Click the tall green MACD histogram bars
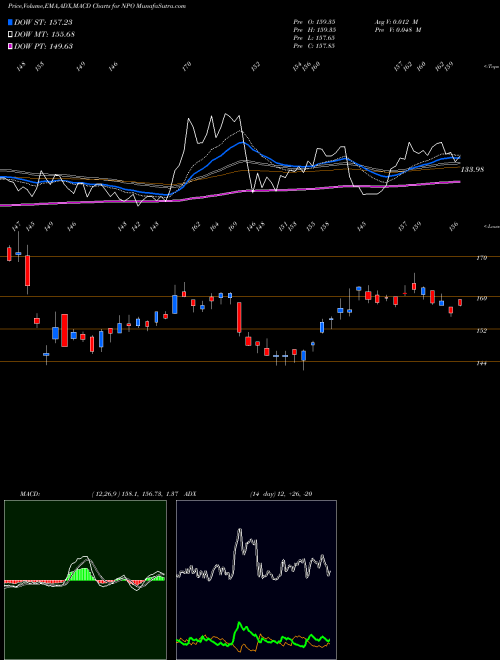Image resolution: width=500 pixels, height=660 pixels. (x=82, y=574)
